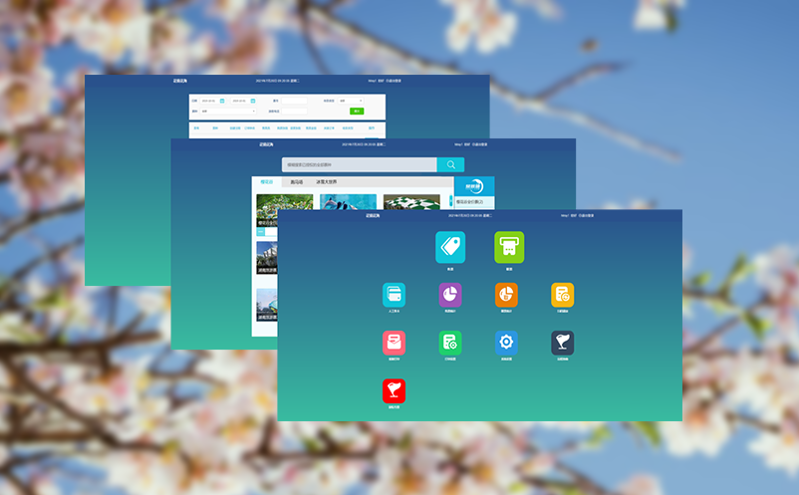The height and width of the screenshot is (495, 799).
Task: Open the blue gear system settings icon
Action: pyautogui.click(x=506, y=343)
